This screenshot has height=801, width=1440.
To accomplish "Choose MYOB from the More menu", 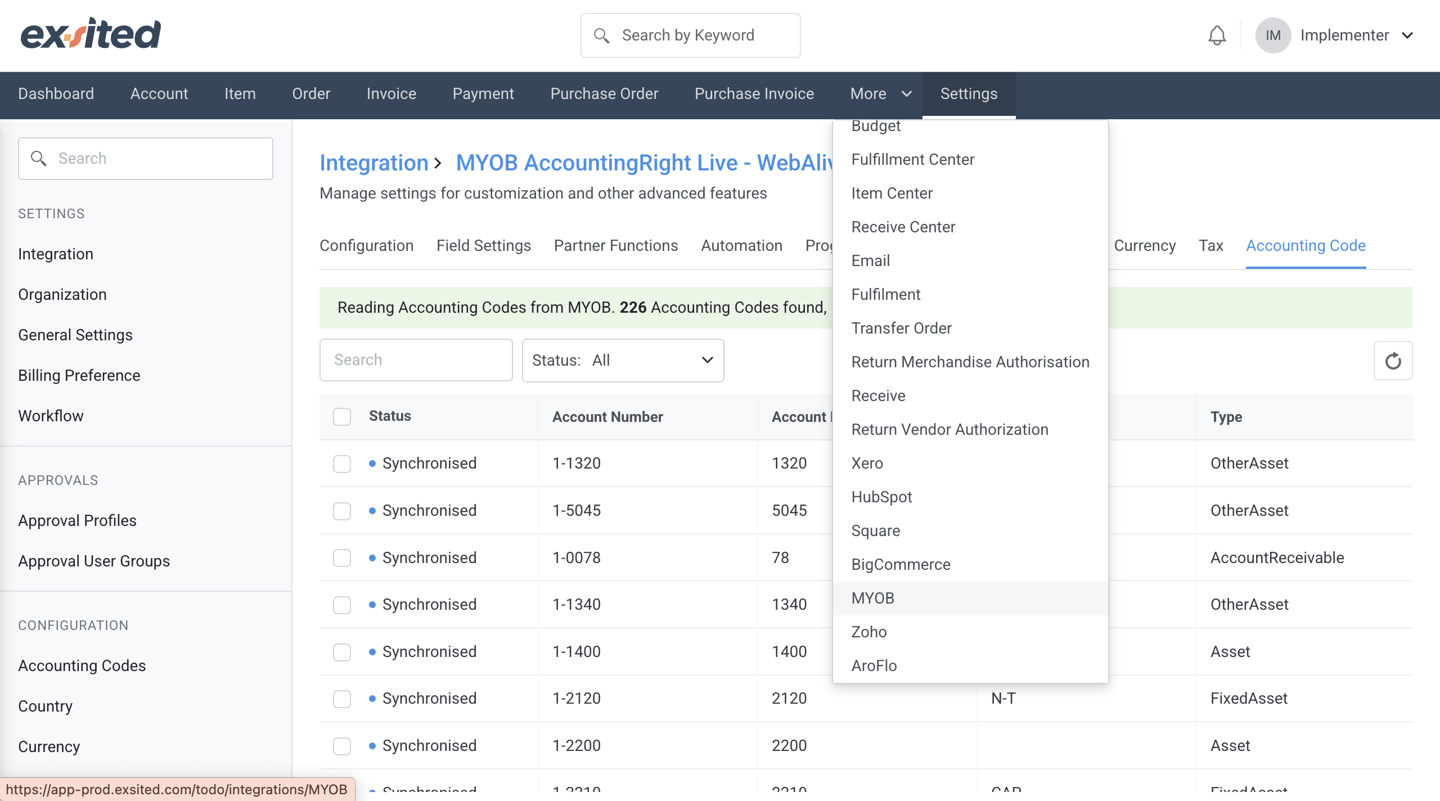I will (x=970, y=599).
